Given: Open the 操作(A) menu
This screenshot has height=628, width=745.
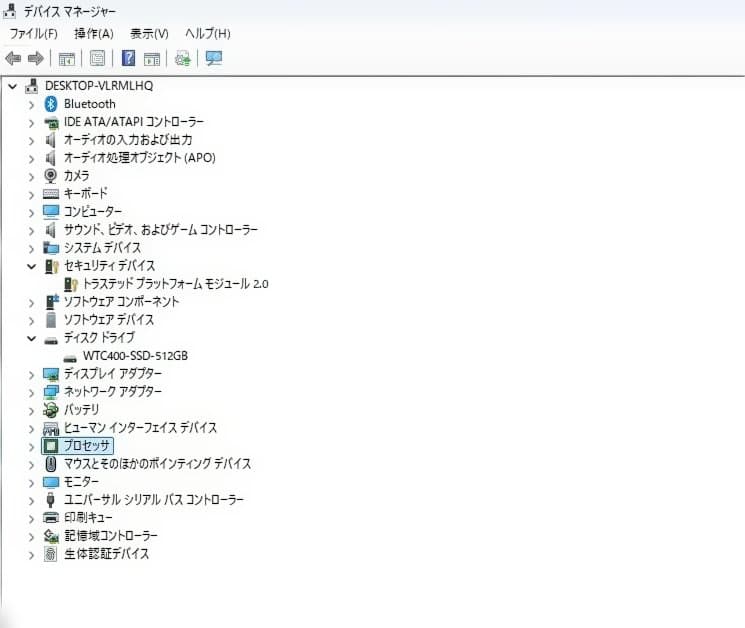Looking at the screenshot, I should pos(94,34).
